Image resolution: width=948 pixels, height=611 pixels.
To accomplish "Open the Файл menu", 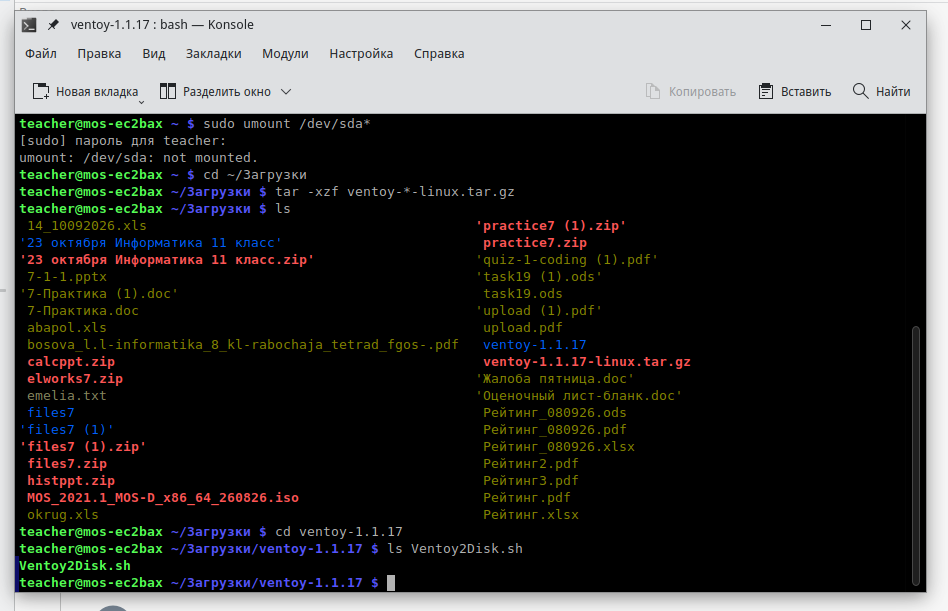I will point(41,54).
